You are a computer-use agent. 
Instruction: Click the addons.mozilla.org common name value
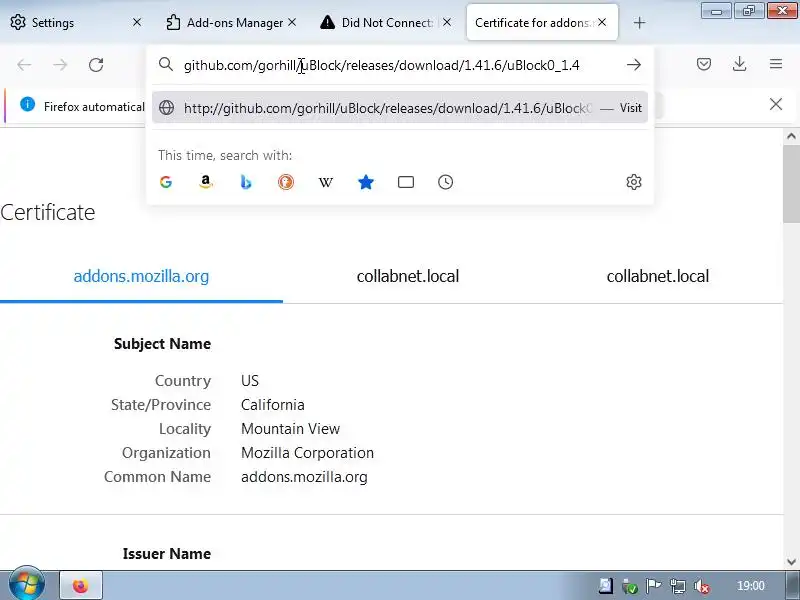[304, 477]
